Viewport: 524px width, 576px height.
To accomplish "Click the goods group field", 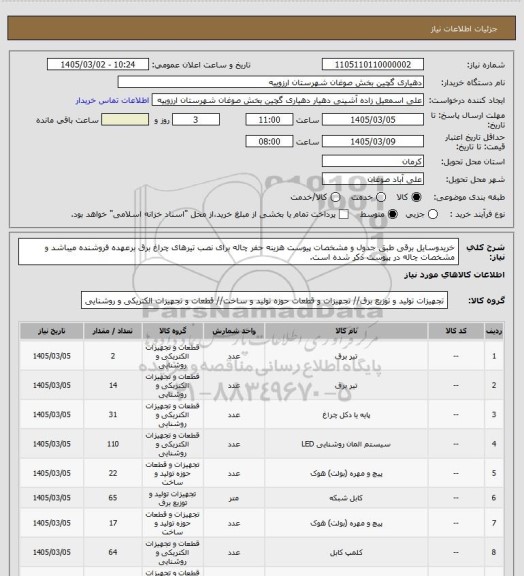I will (264, 301).
